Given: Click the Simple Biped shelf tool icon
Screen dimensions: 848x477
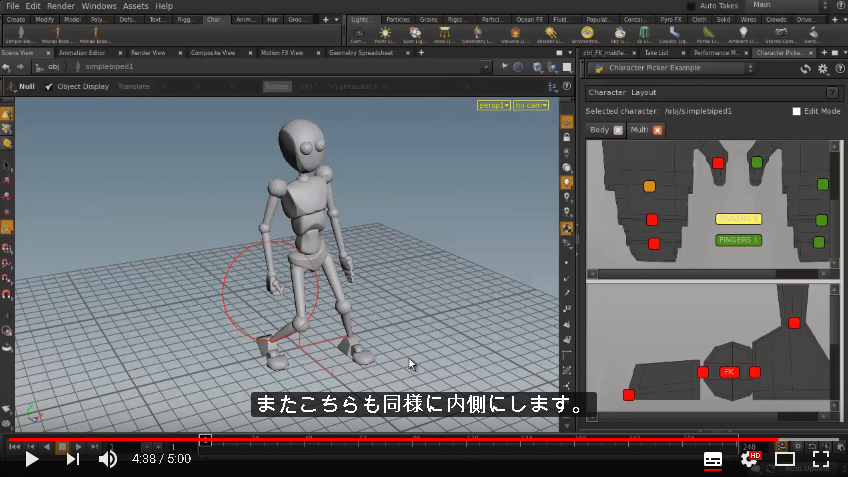Looking at the screenshot, I should coord(21,33).
